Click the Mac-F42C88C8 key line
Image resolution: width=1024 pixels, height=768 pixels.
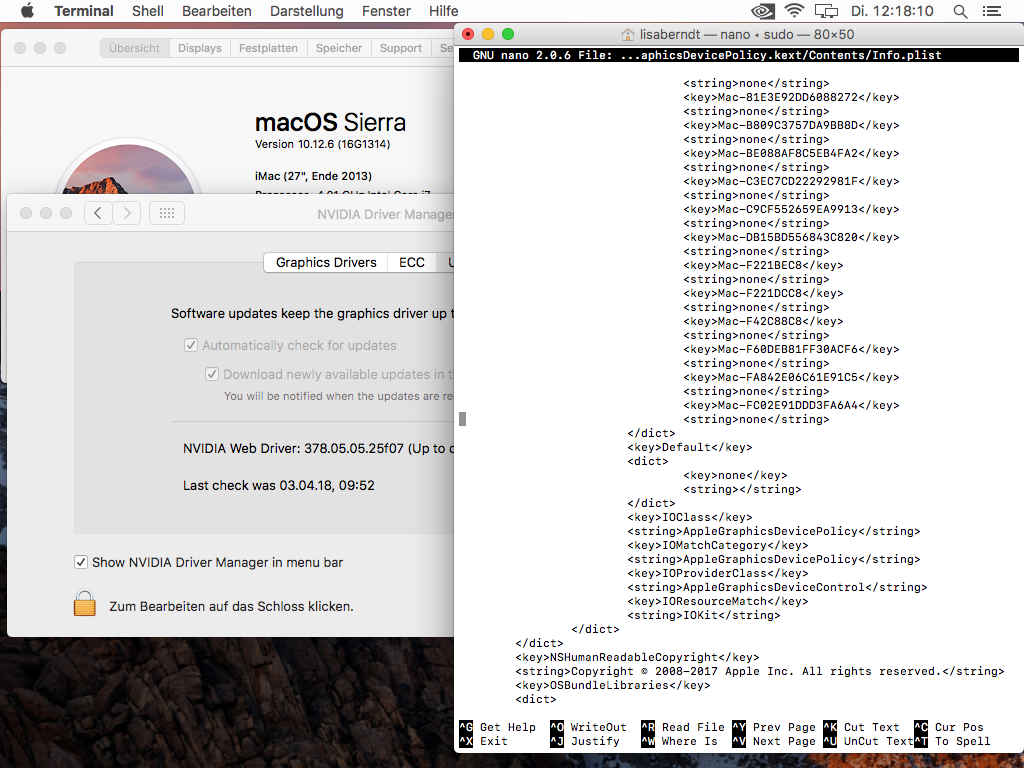click(x=763, y=321)
